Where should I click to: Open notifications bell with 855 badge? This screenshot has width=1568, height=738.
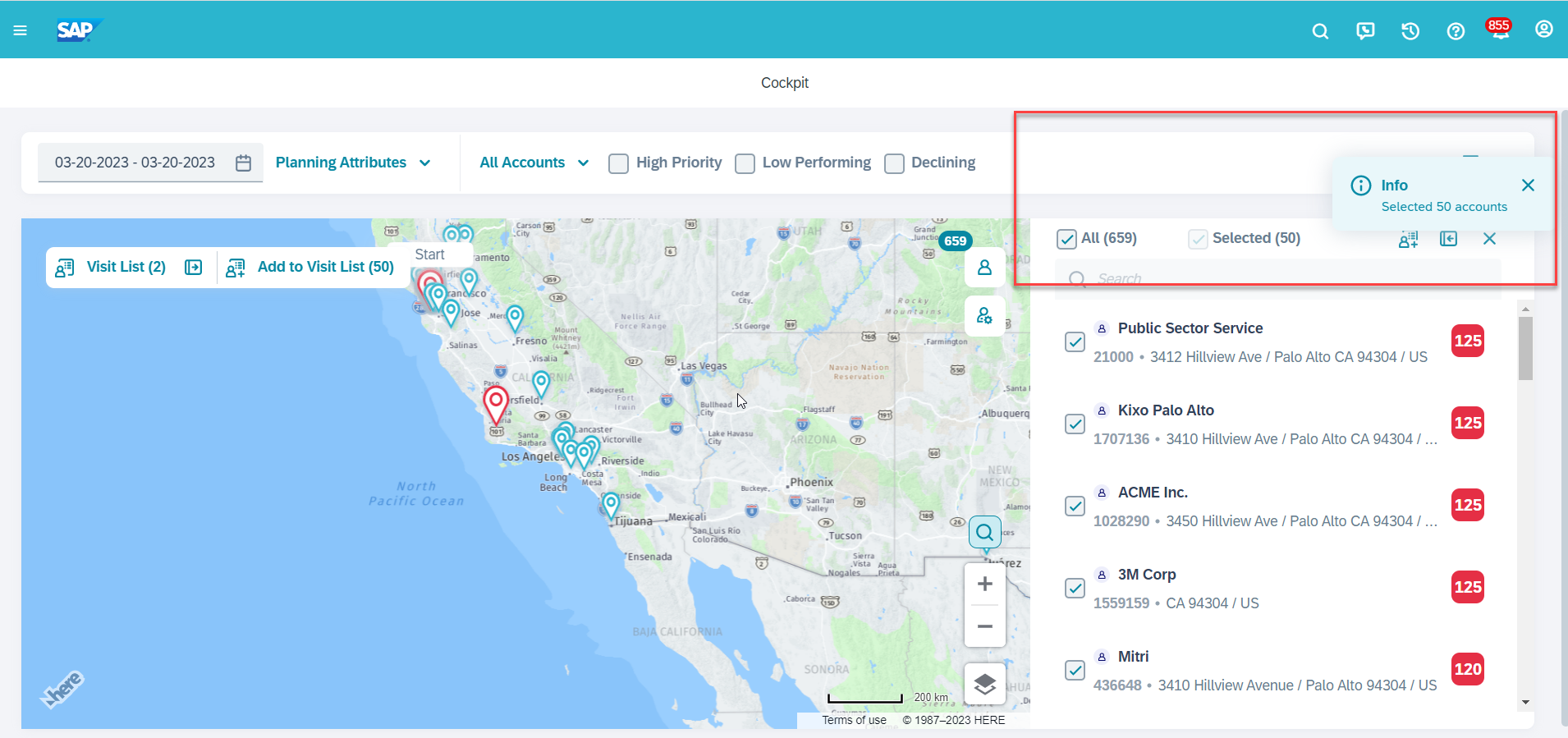1499,30
